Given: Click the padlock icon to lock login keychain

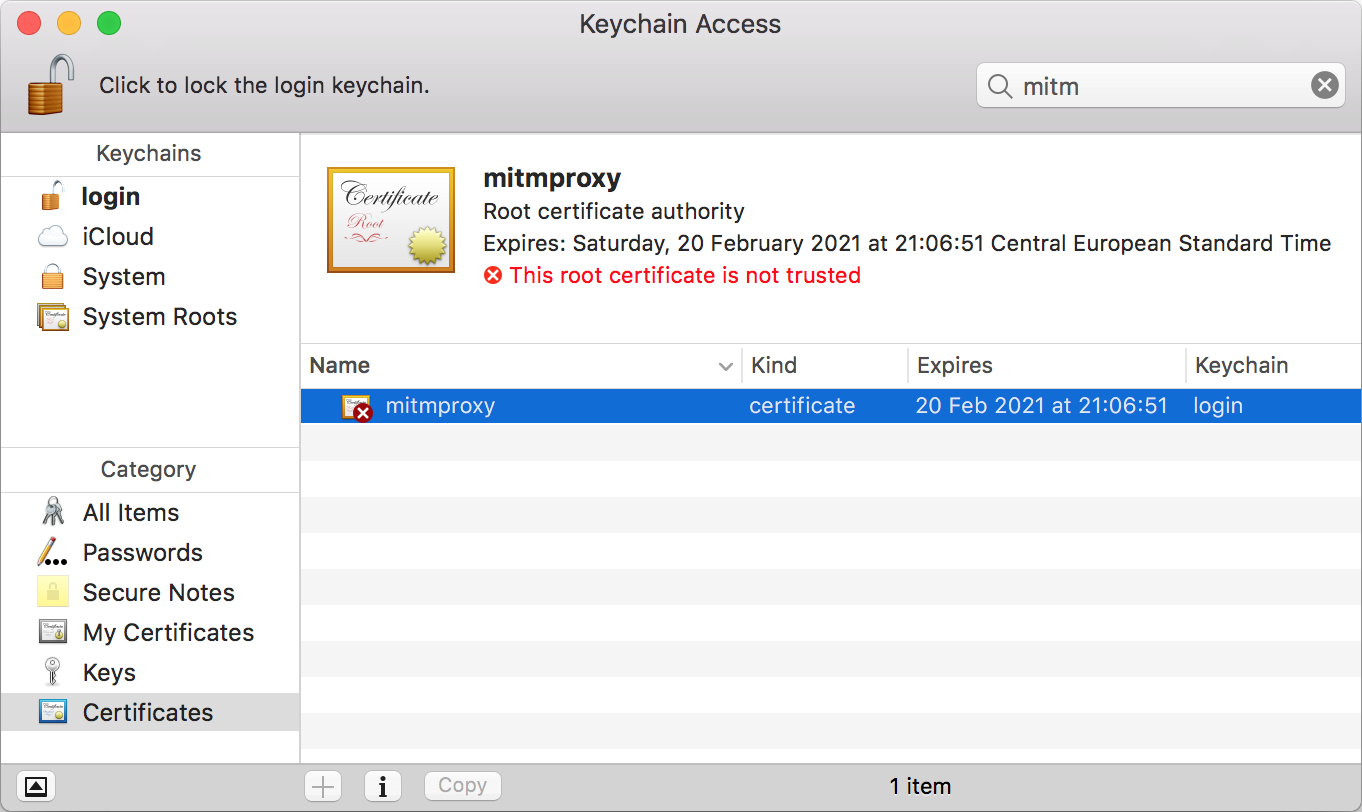Looking at the screenshot, I should [50, 85].
